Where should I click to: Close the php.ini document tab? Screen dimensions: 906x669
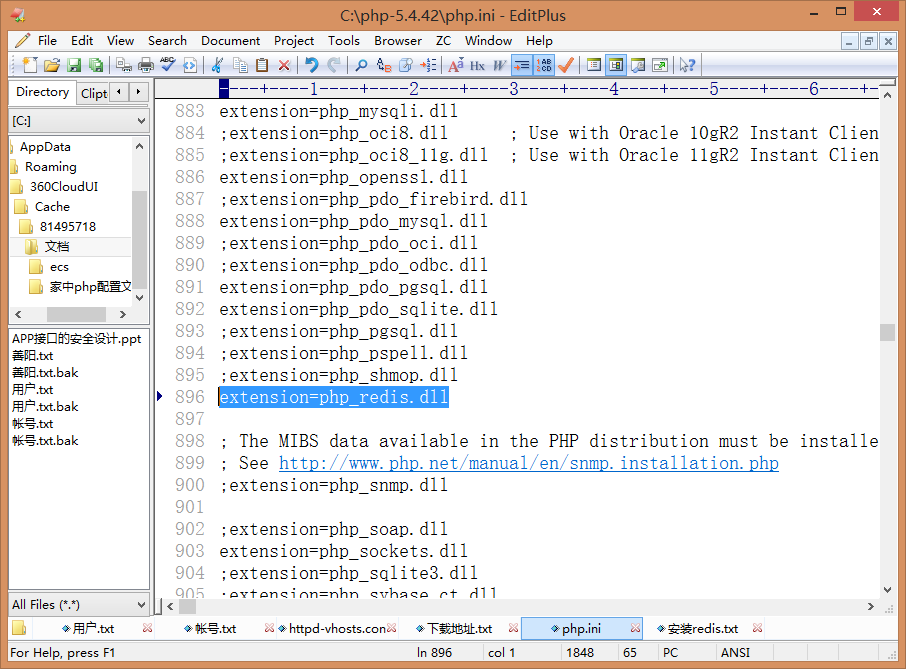(635, 629)
